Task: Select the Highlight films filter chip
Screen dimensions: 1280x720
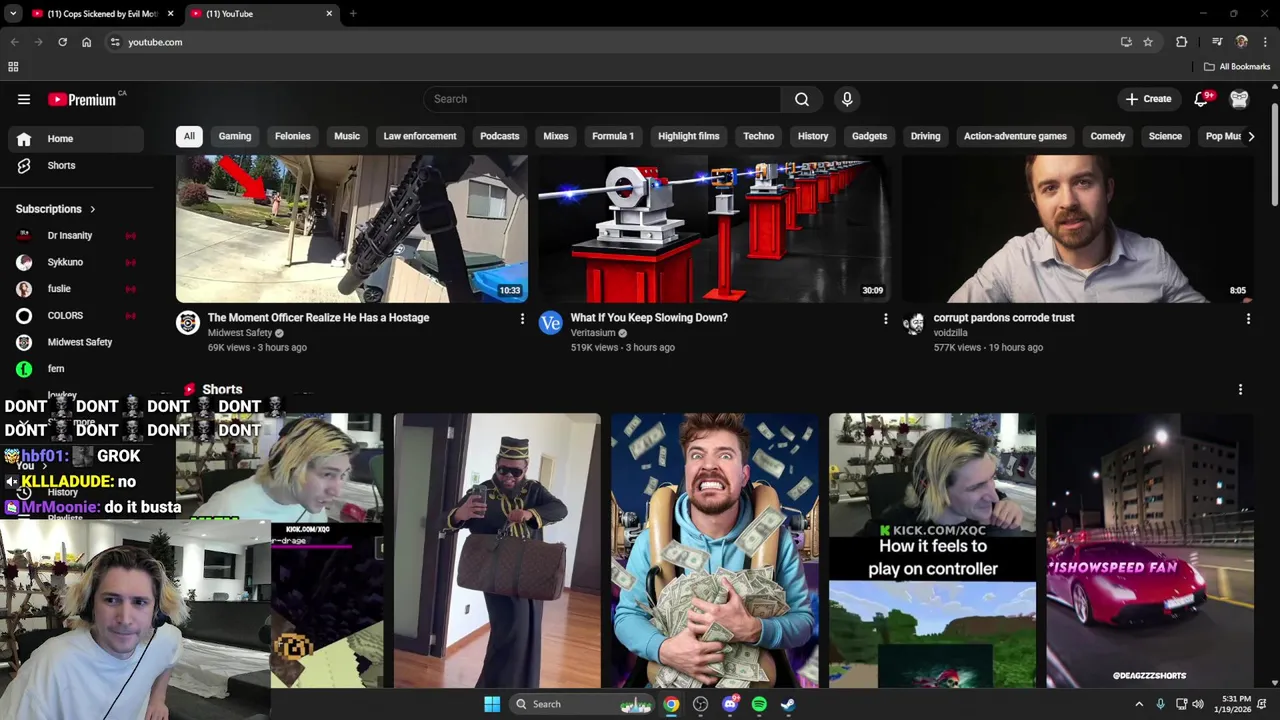Action: coord(689,136)
